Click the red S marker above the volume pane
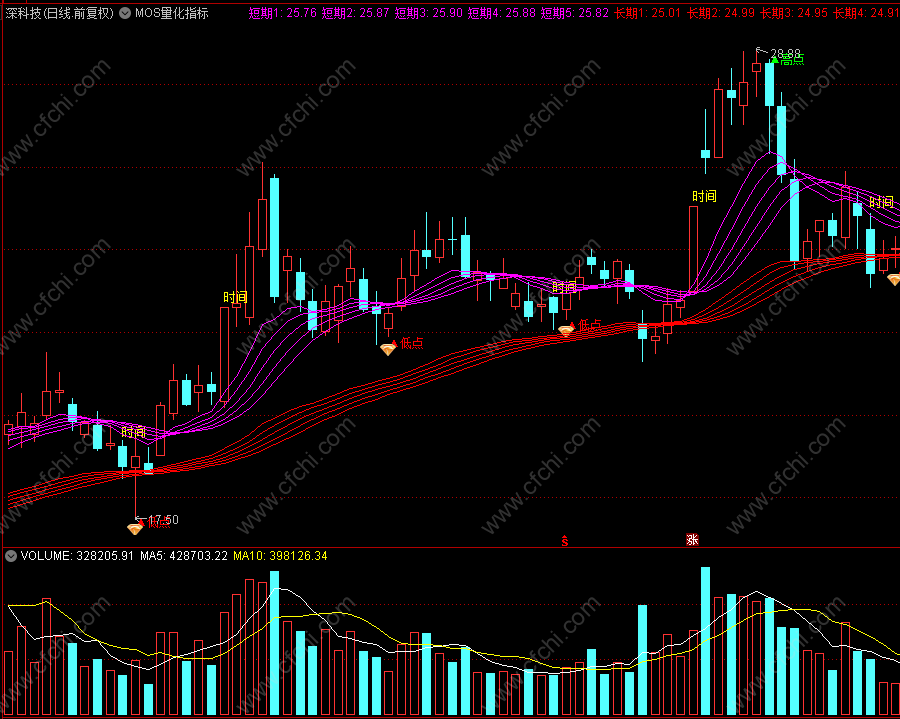Image resolution: width=900 pixels, height=719 pixels. point(565,541)
